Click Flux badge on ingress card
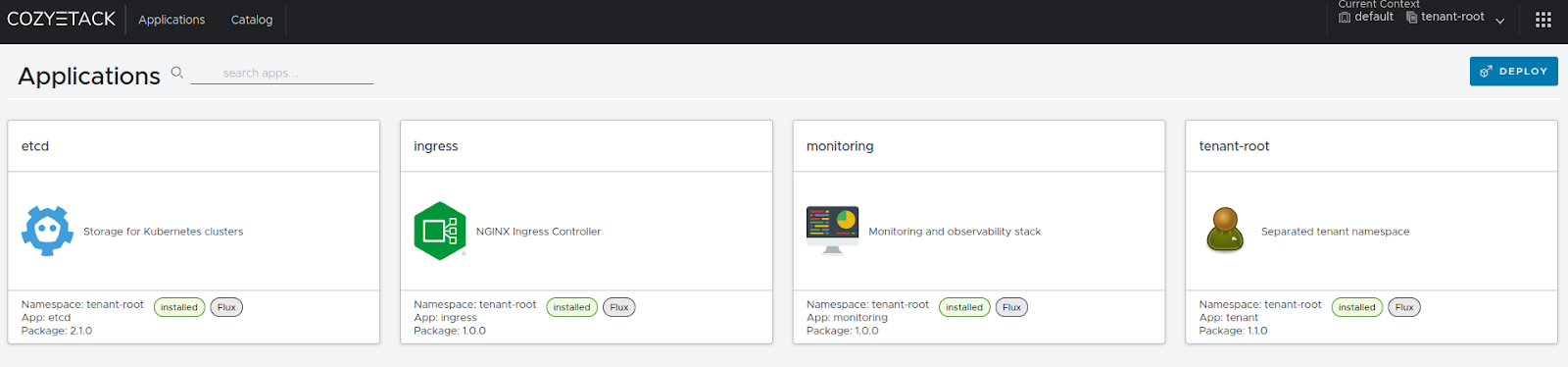Screen dimensions: 1568x367 (619, 307)
